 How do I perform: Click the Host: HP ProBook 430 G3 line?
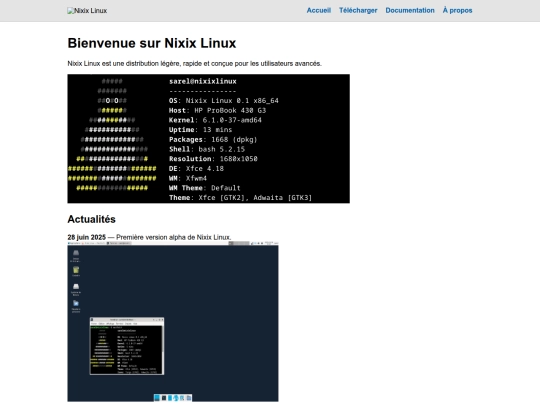pyautogui.click(x=217, y=111)
